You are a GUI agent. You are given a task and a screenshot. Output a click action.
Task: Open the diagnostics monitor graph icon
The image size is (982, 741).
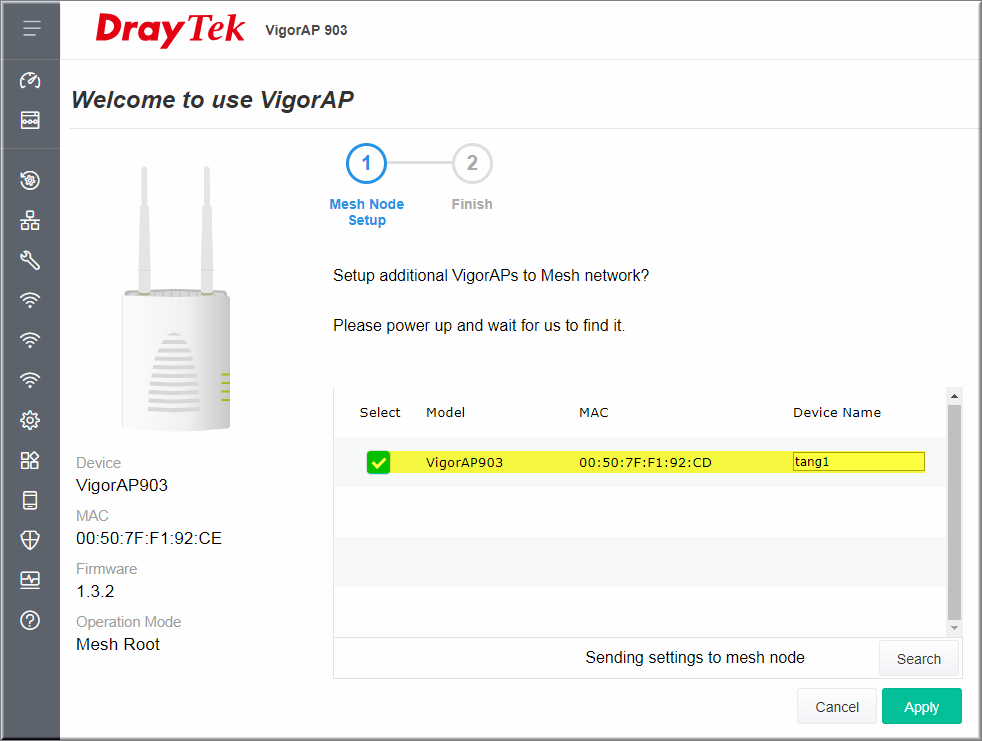(x=30, y=580)
